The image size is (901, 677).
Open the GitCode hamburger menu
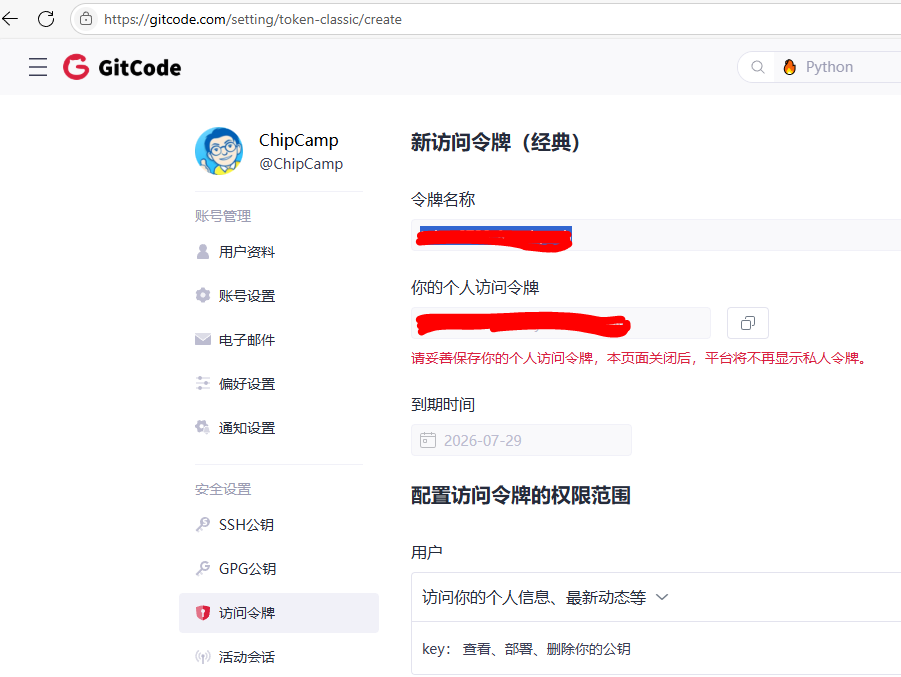37,67
